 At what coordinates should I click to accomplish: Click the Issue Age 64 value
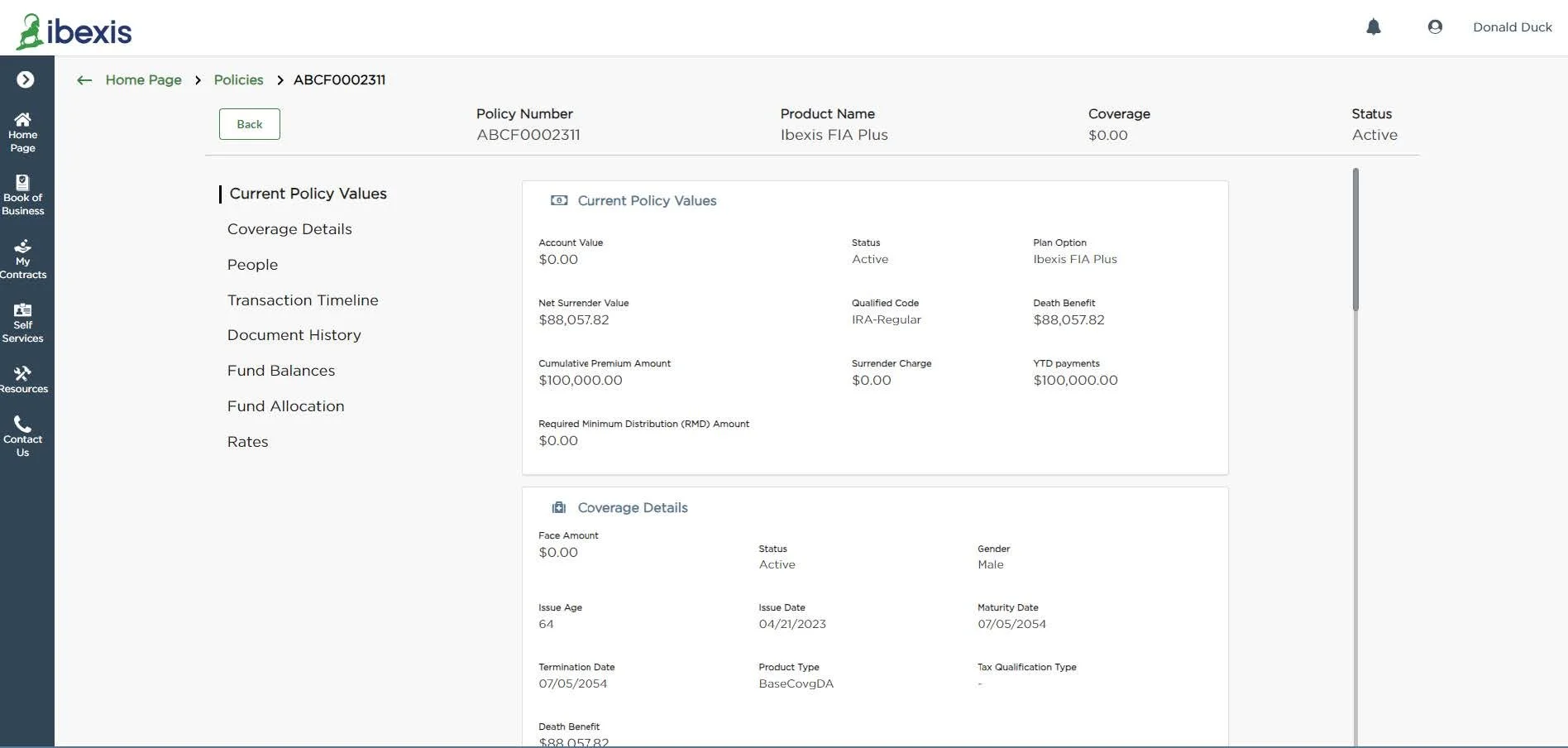pos(546,625)
